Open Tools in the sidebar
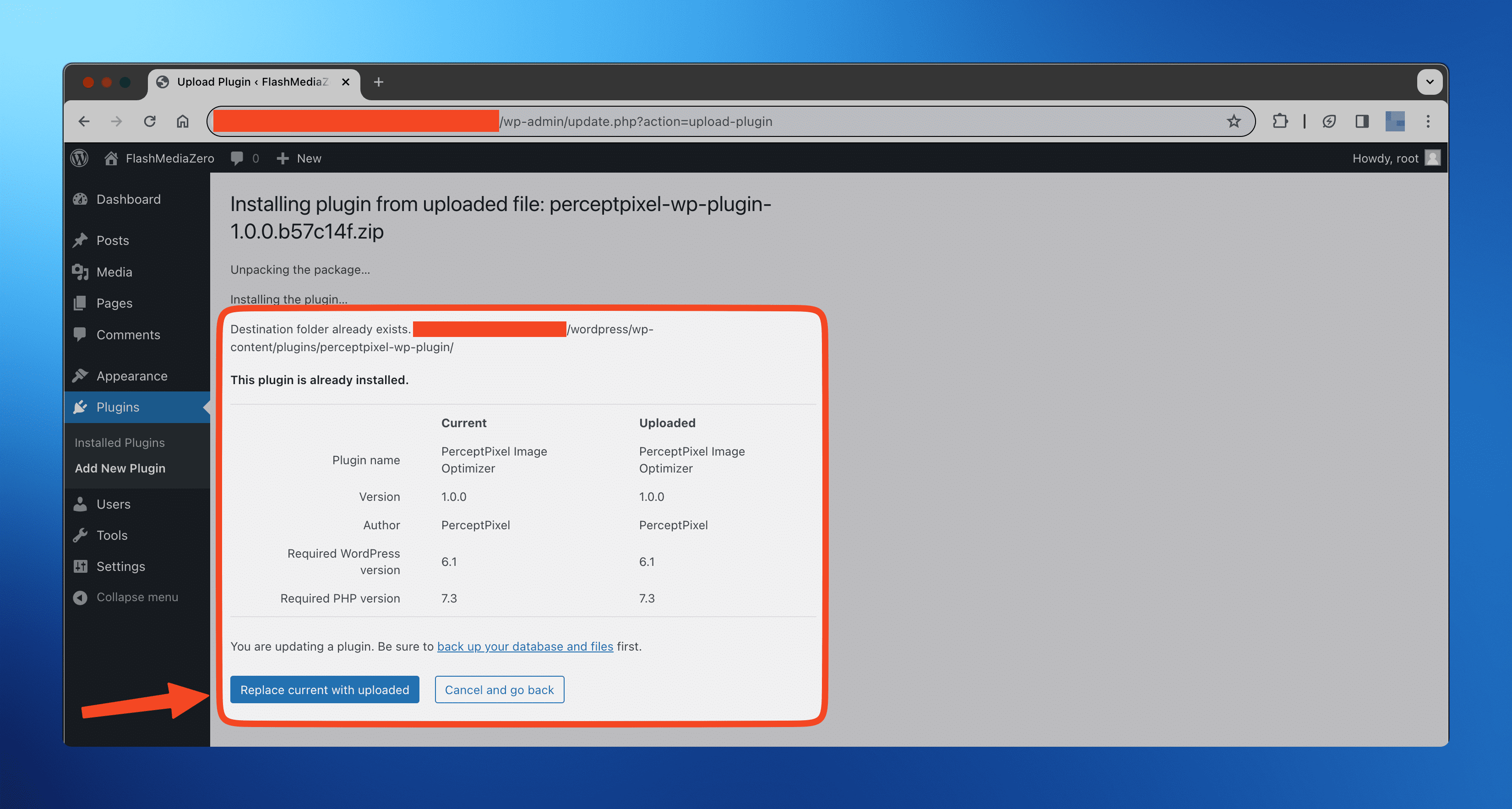1512x809 pixels. [137, 535]
